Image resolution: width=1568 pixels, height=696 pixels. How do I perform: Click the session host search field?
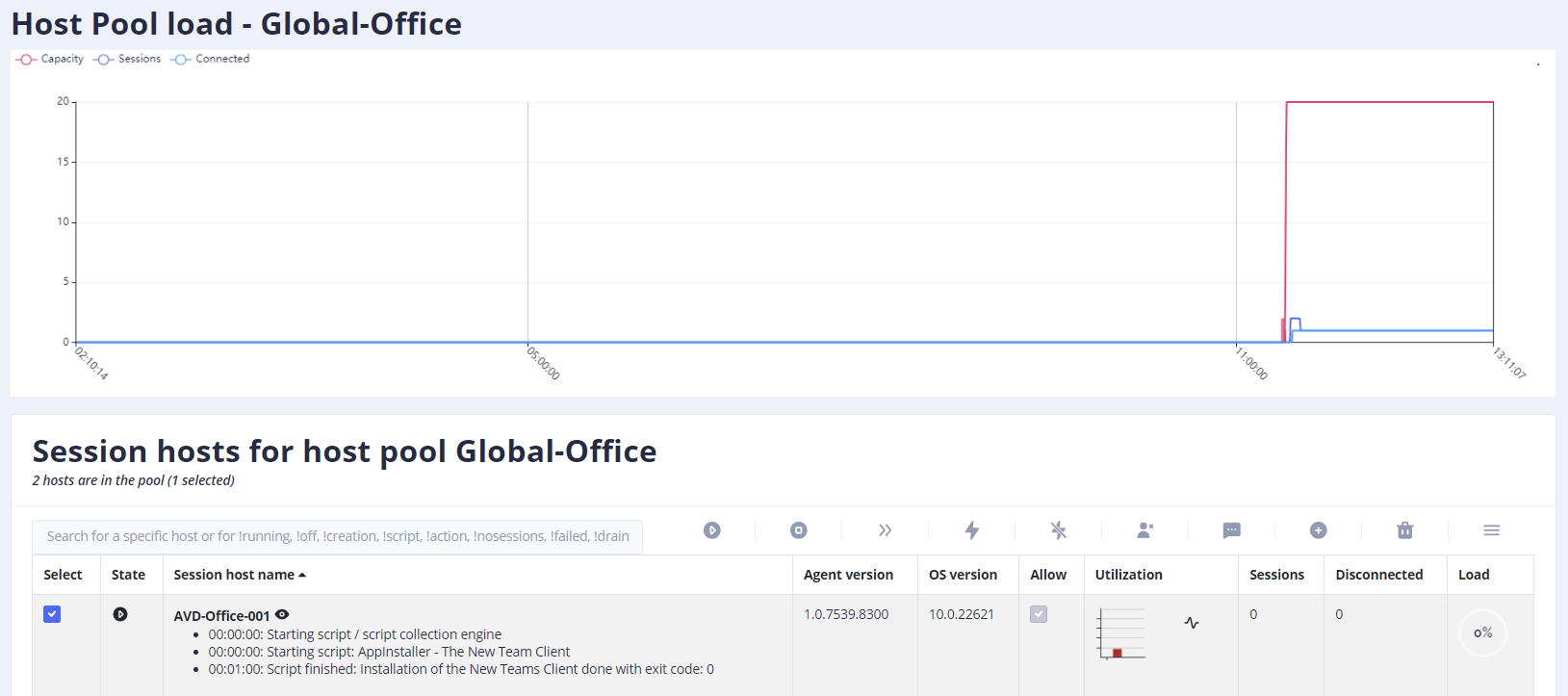pyautogui.click(x=338, y=536)
